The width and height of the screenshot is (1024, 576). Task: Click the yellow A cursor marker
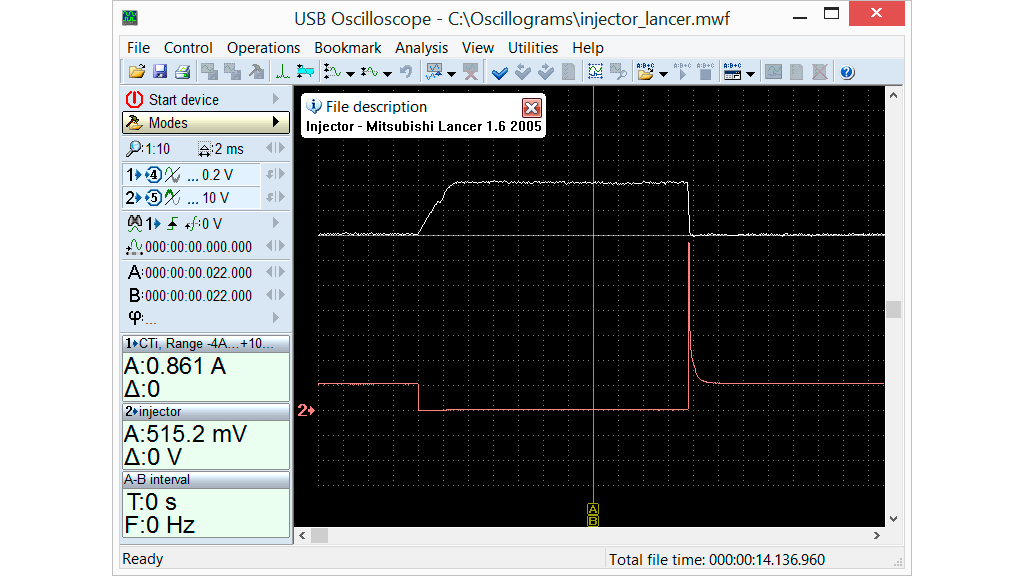click(593, 509)
